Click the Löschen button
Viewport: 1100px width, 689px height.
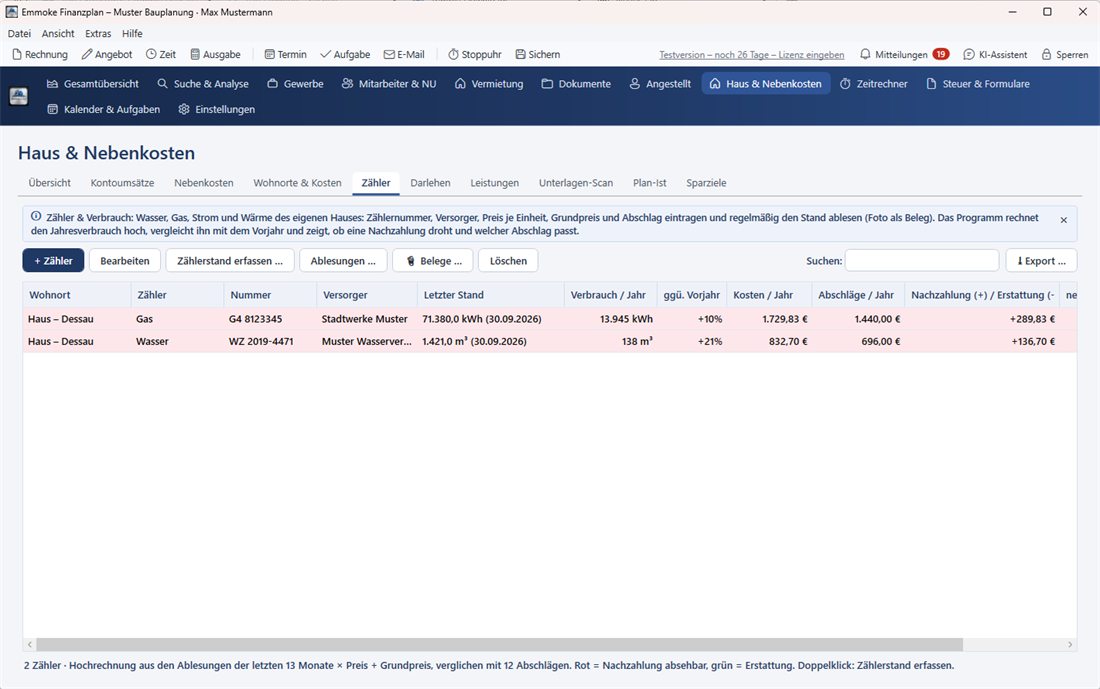tap(508, 260)
